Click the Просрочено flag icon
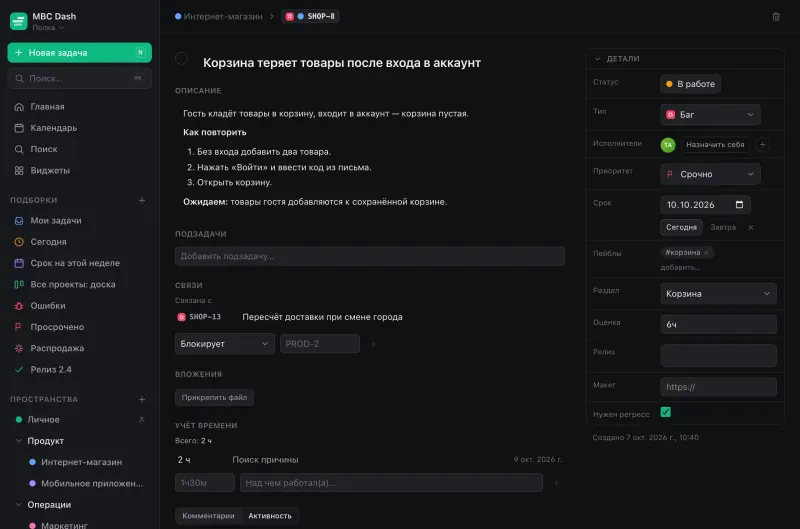This screenshot has width=800, height=529. tap(19, 327)
